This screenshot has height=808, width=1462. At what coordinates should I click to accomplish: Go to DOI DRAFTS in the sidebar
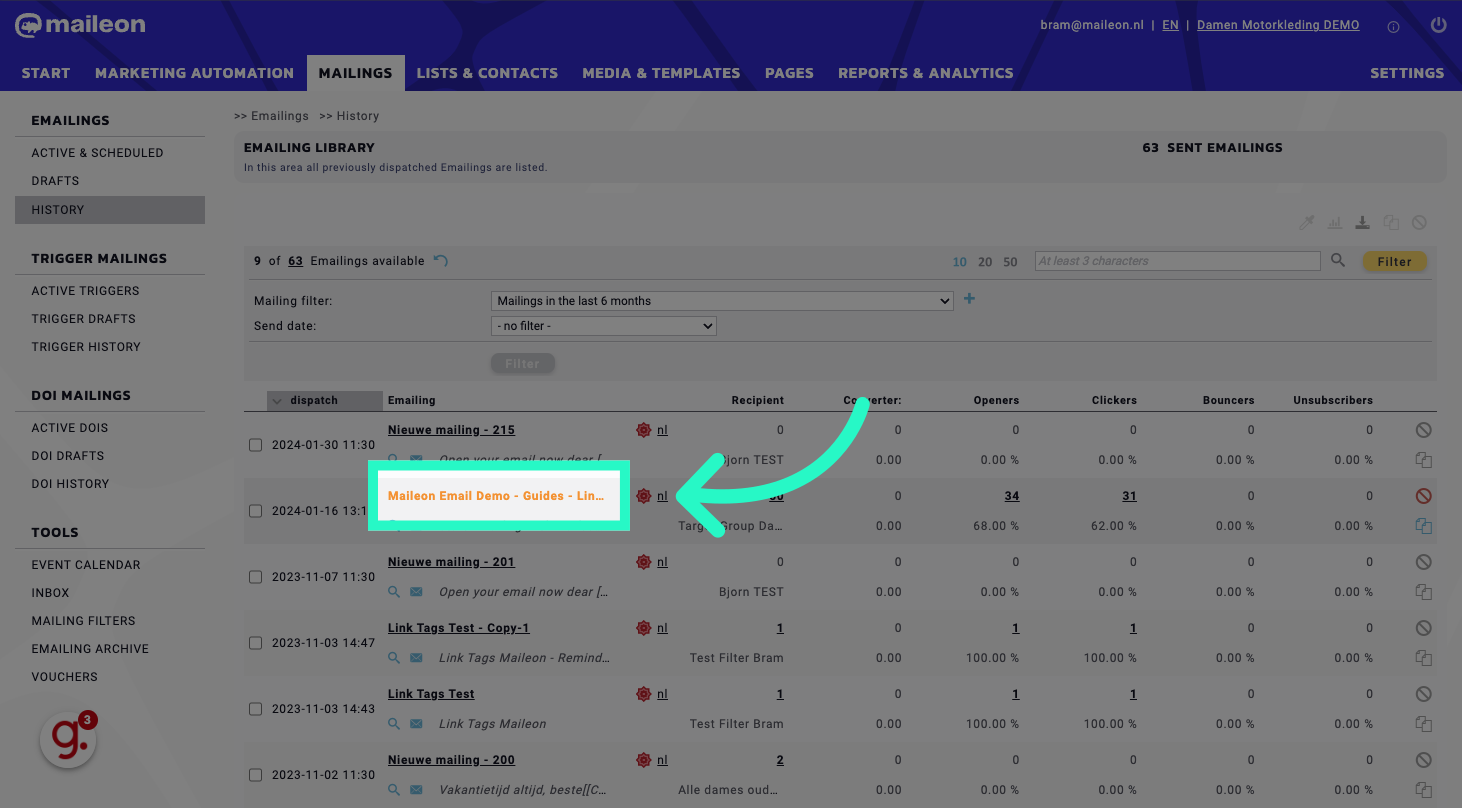pos(68,456)
